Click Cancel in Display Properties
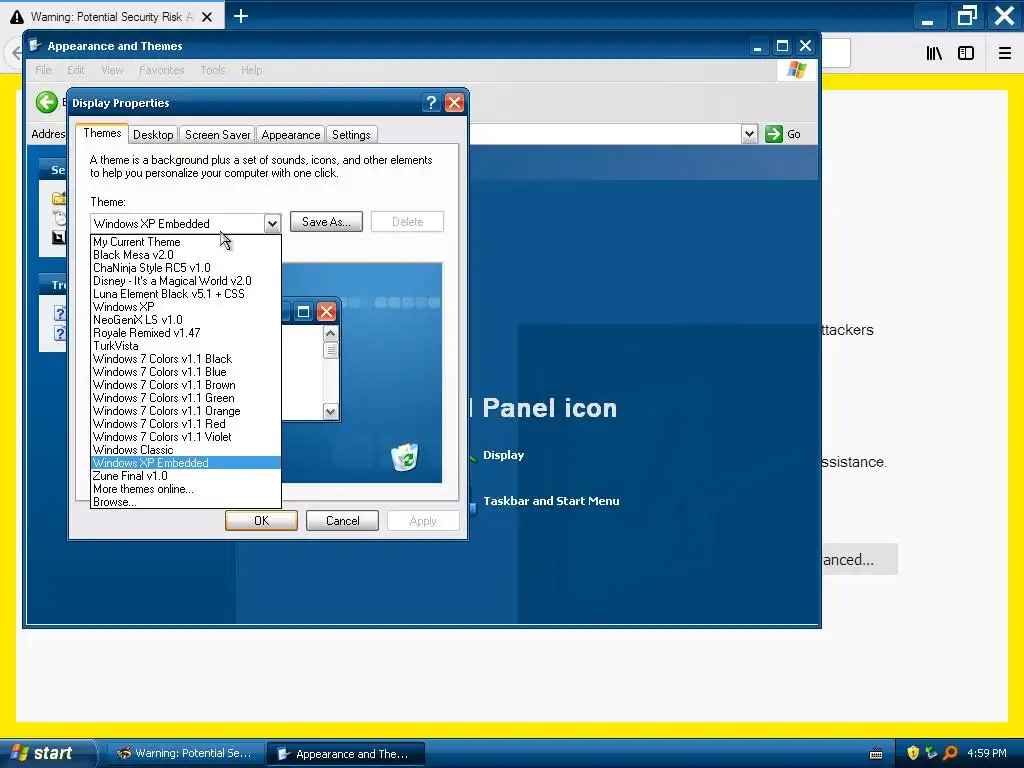Screen dimensions: 1024x768 tap(342, 520)
